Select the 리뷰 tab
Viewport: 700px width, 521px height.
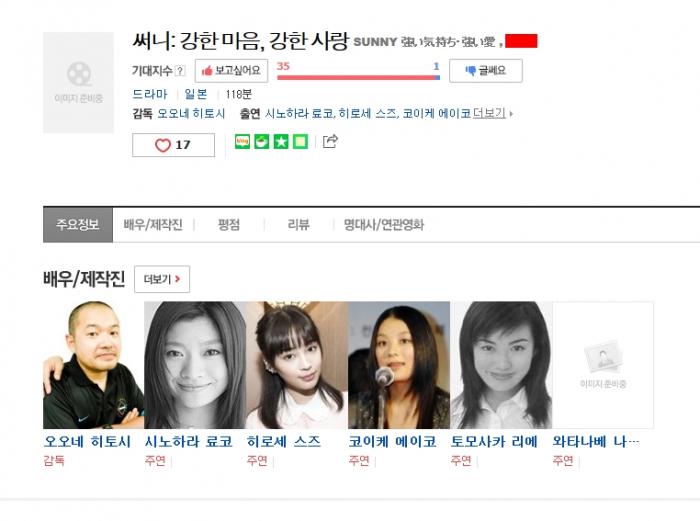299,225
